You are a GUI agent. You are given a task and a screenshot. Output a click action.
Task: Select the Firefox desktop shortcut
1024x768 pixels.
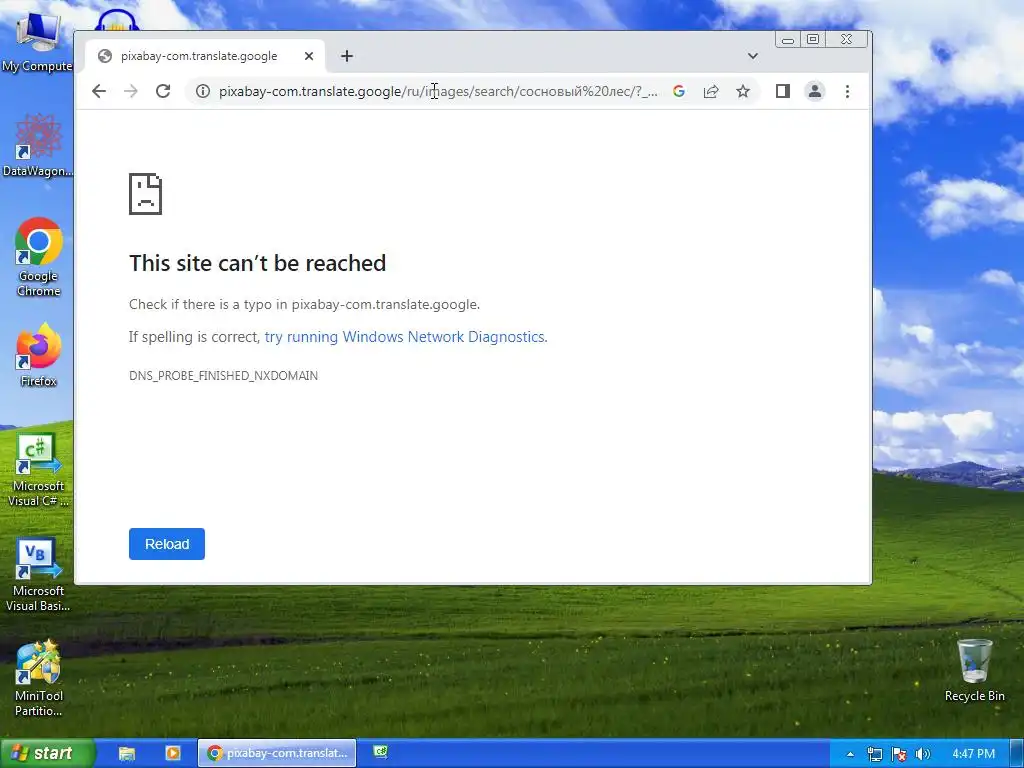39,356
